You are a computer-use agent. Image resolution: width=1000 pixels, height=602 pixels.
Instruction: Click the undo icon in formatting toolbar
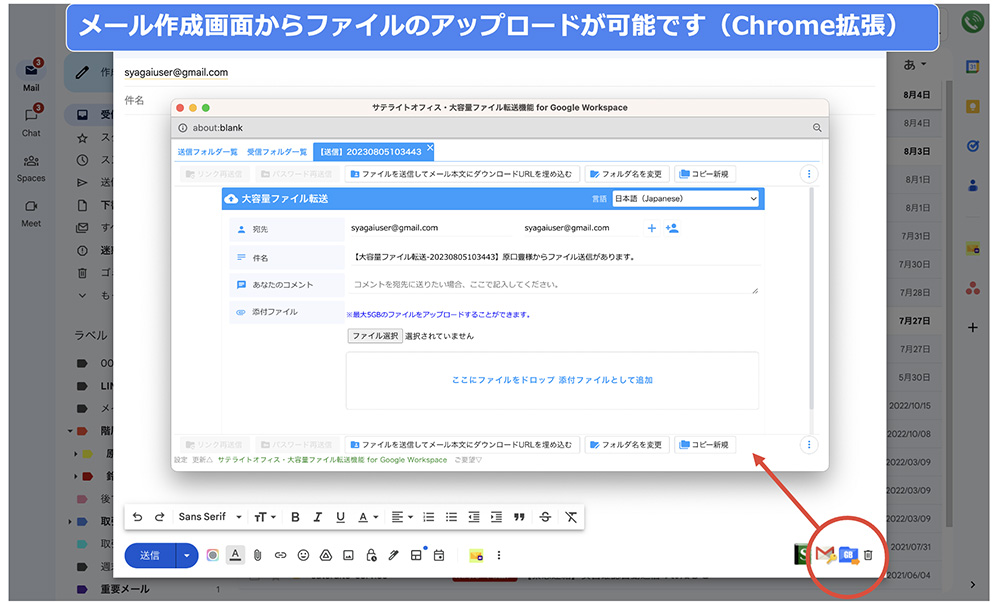coord(137,517)
